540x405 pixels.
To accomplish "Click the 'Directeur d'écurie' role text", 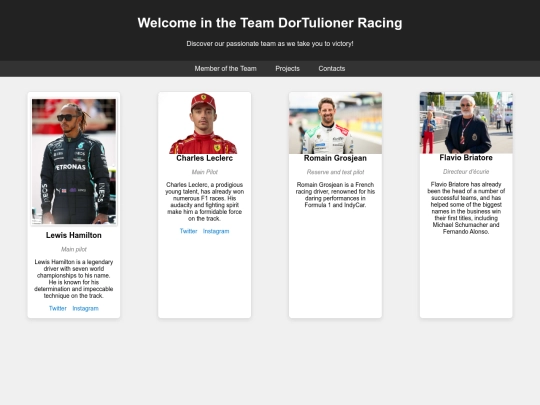I will tap(466, 172).
